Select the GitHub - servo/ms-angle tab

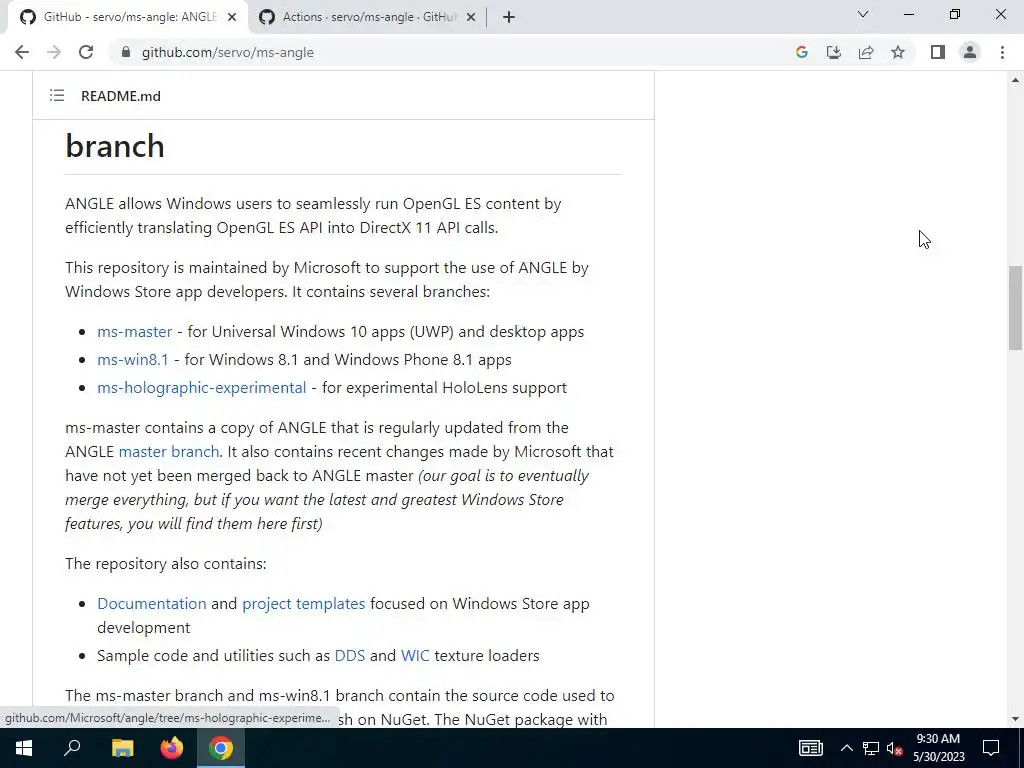(127, 17)
